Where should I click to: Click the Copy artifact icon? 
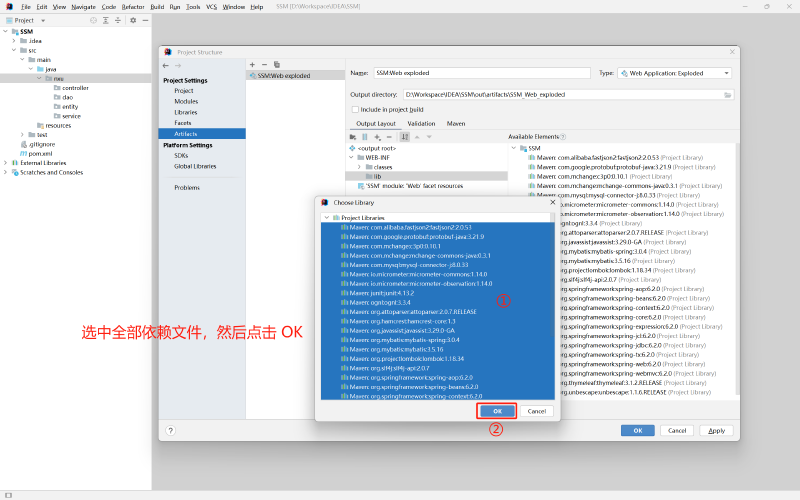[277, 65]
